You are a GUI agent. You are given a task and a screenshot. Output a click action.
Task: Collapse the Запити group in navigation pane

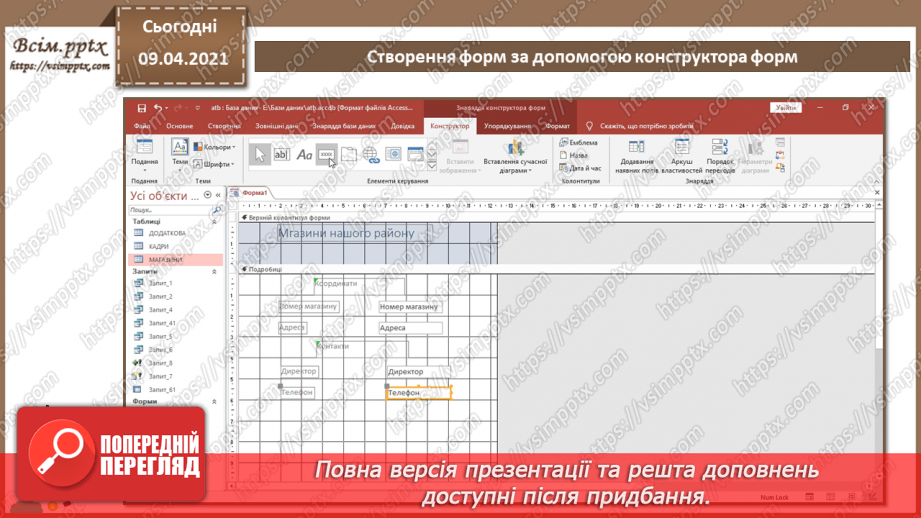pos(214,271)
